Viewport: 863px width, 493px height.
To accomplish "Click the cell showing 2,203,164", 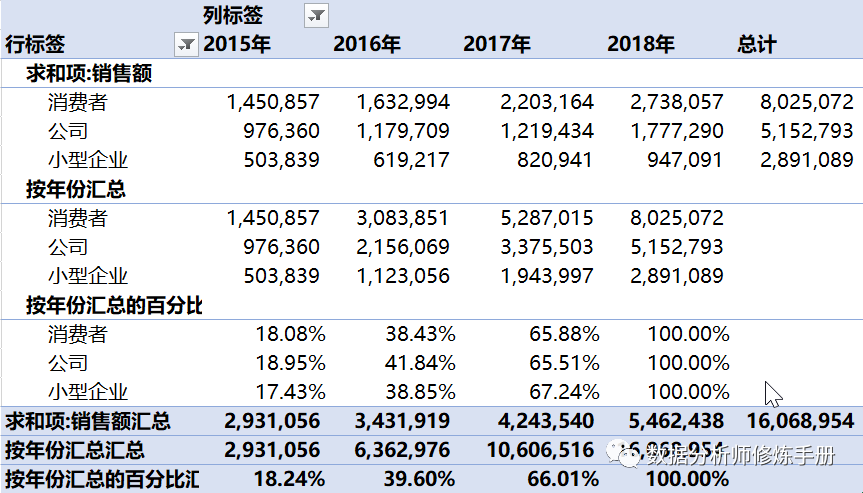I will click(547, 102).
